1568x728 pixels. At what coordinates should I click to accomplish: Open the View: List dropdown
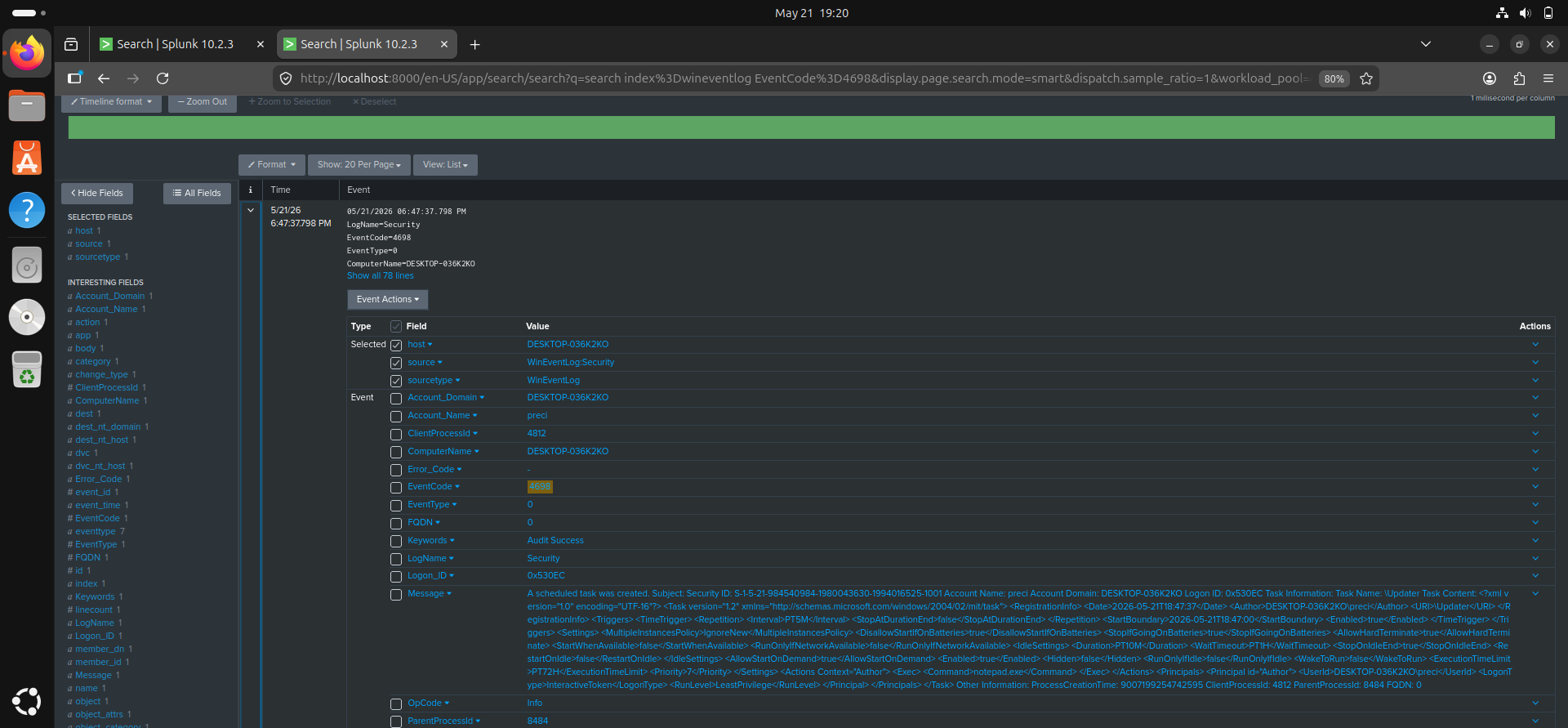coord(445,164)
